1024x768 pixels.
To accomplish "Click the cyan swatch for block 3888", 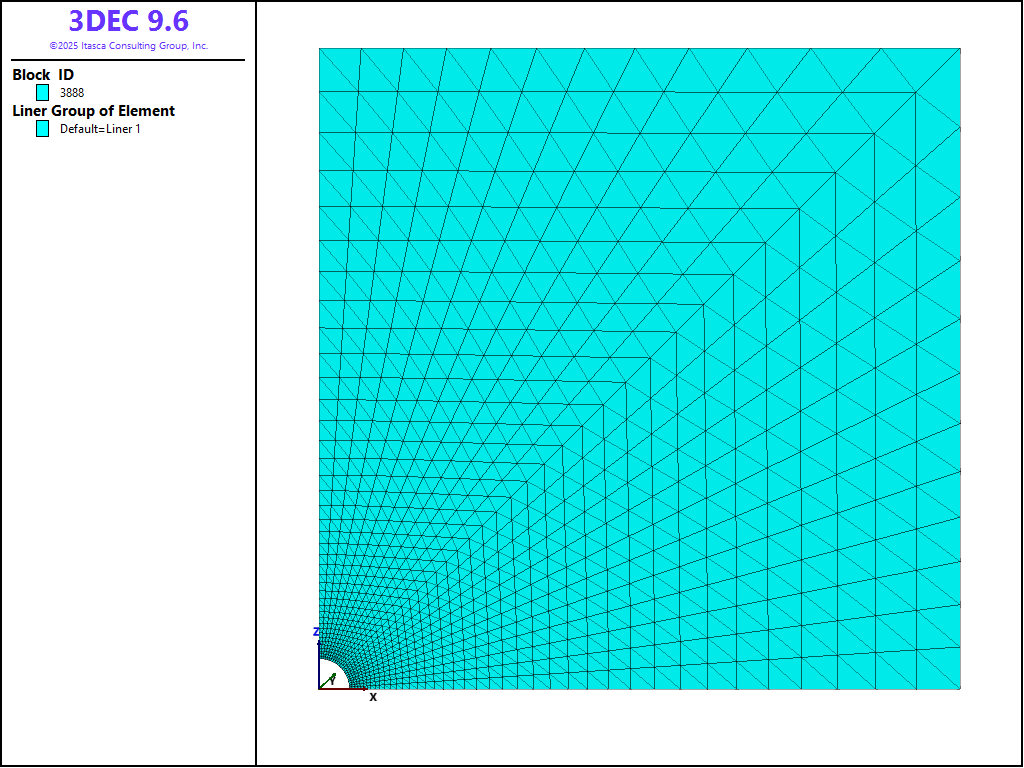I will coord(43,92).
